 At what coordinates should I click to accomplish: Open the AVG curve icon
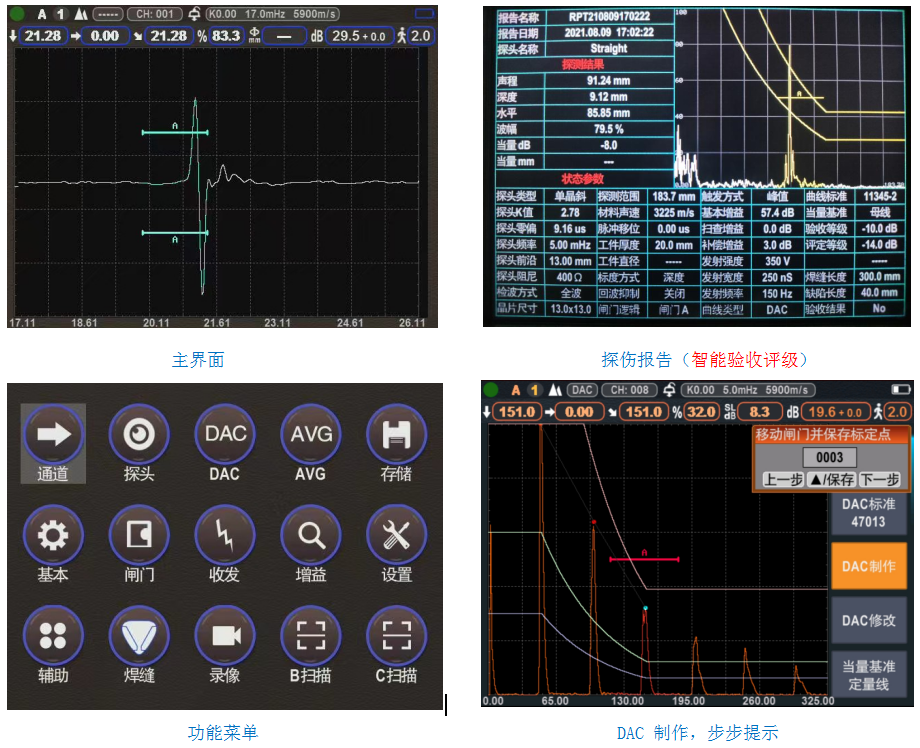pos(310,435)
